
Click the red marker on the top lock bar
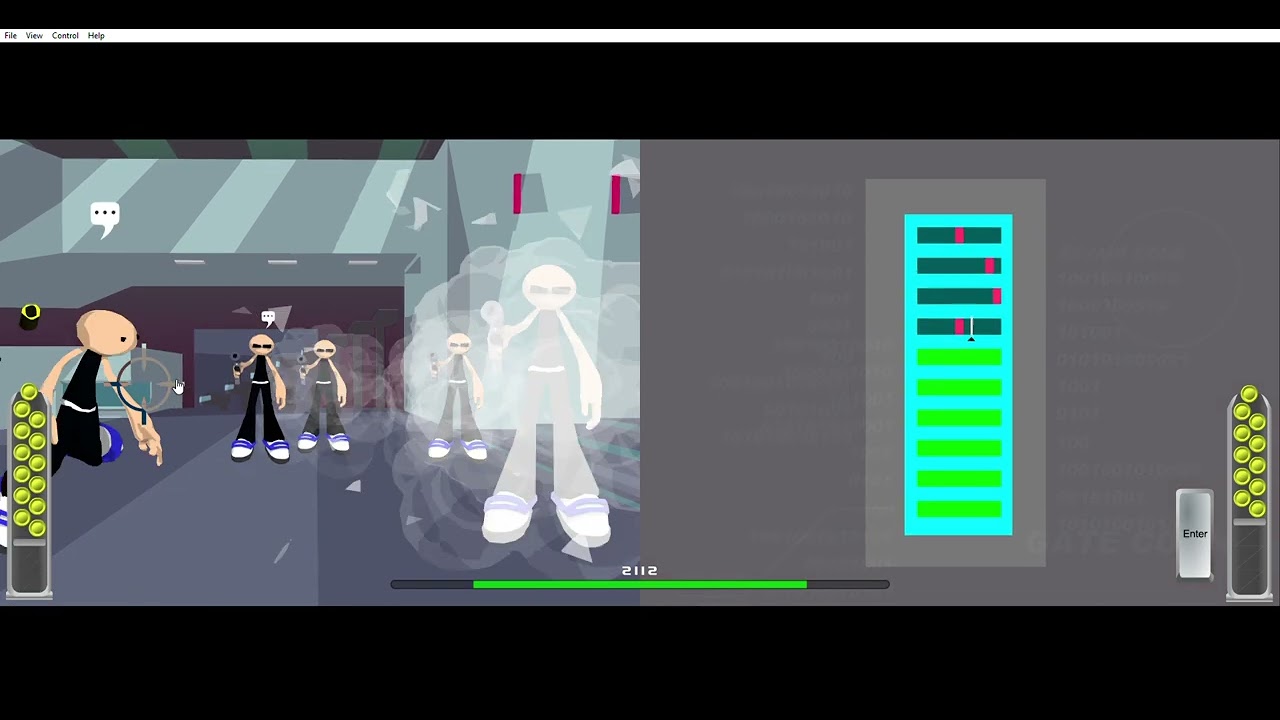point(959,235)
